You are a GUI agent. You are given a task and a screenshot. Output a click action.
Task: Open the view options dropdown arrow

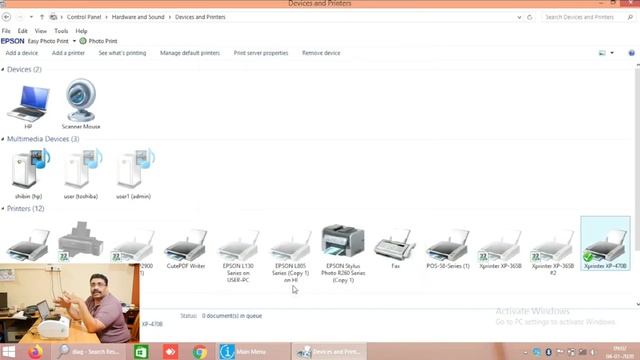point(612,53)
